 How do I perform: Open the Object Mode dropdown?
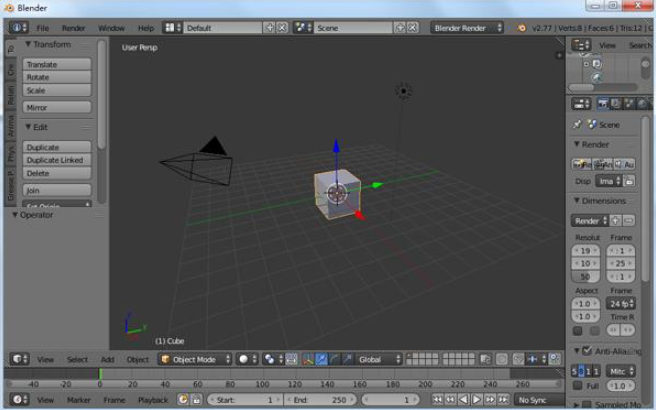point(195,359)
